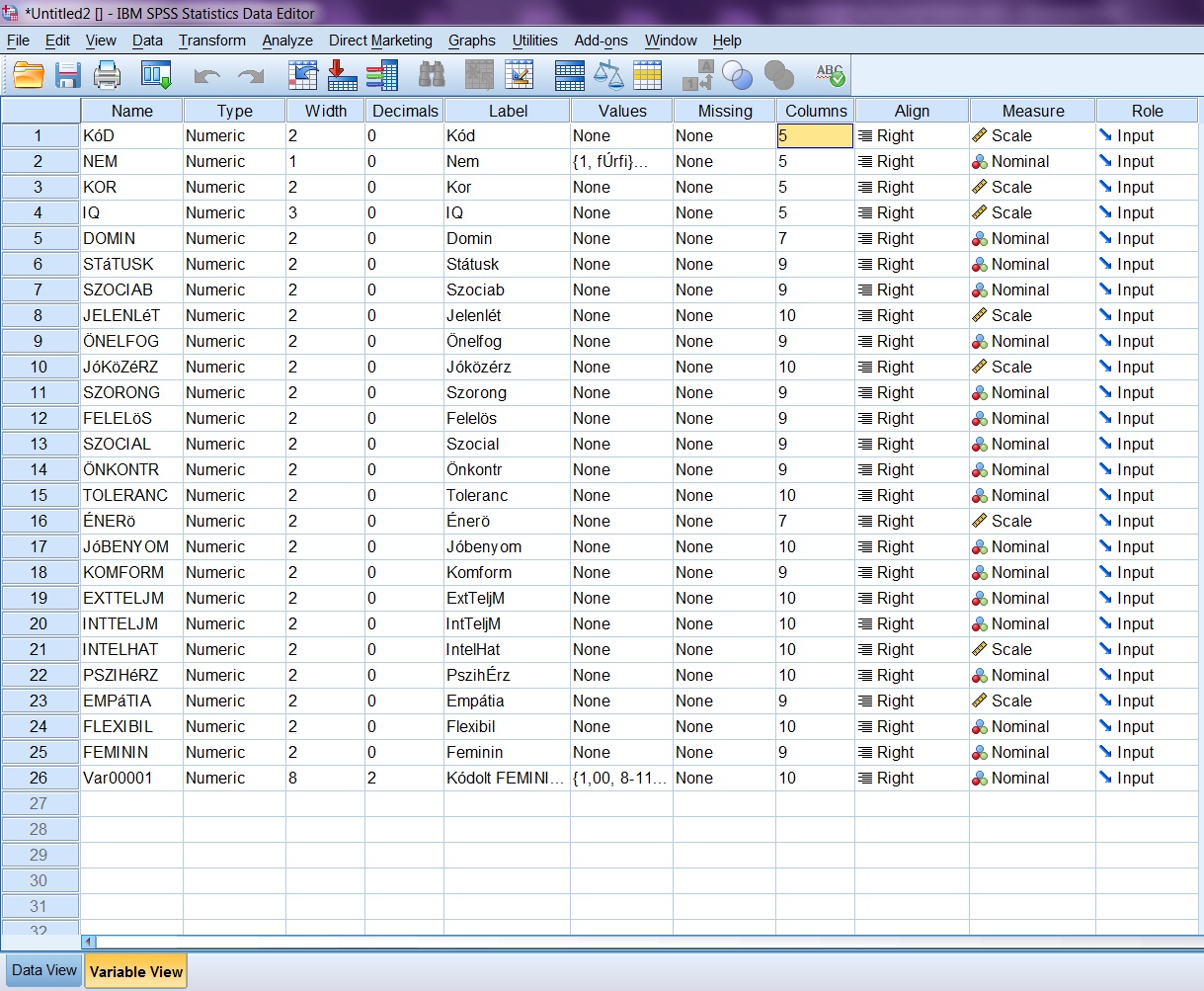Click the Print icon in the toolbar
Screen dimensions: 1204x991
tap(107, 75)
